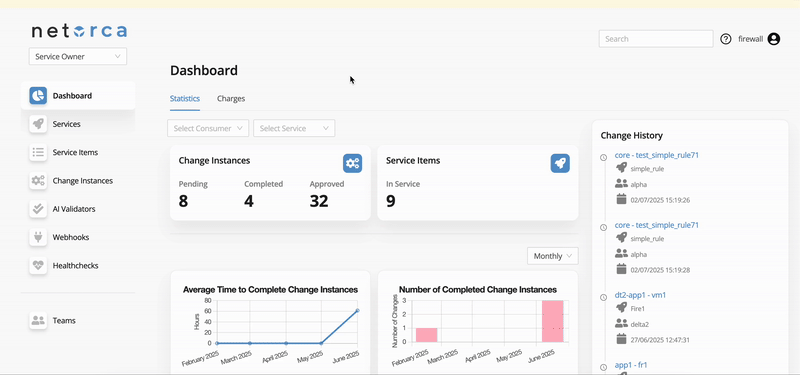Change the Monthly interval dropdown
800x375 pixels.
(553, 256)
